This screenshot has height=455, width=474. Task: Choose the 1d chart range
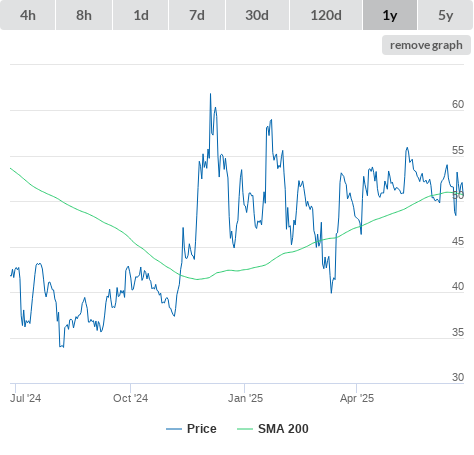pyautogui.click(x=141, y=15)
